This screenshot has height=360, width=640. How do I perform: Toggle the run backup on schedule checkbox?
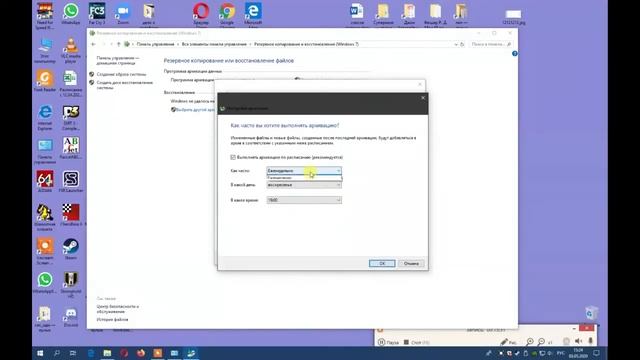tap(233, 157)
